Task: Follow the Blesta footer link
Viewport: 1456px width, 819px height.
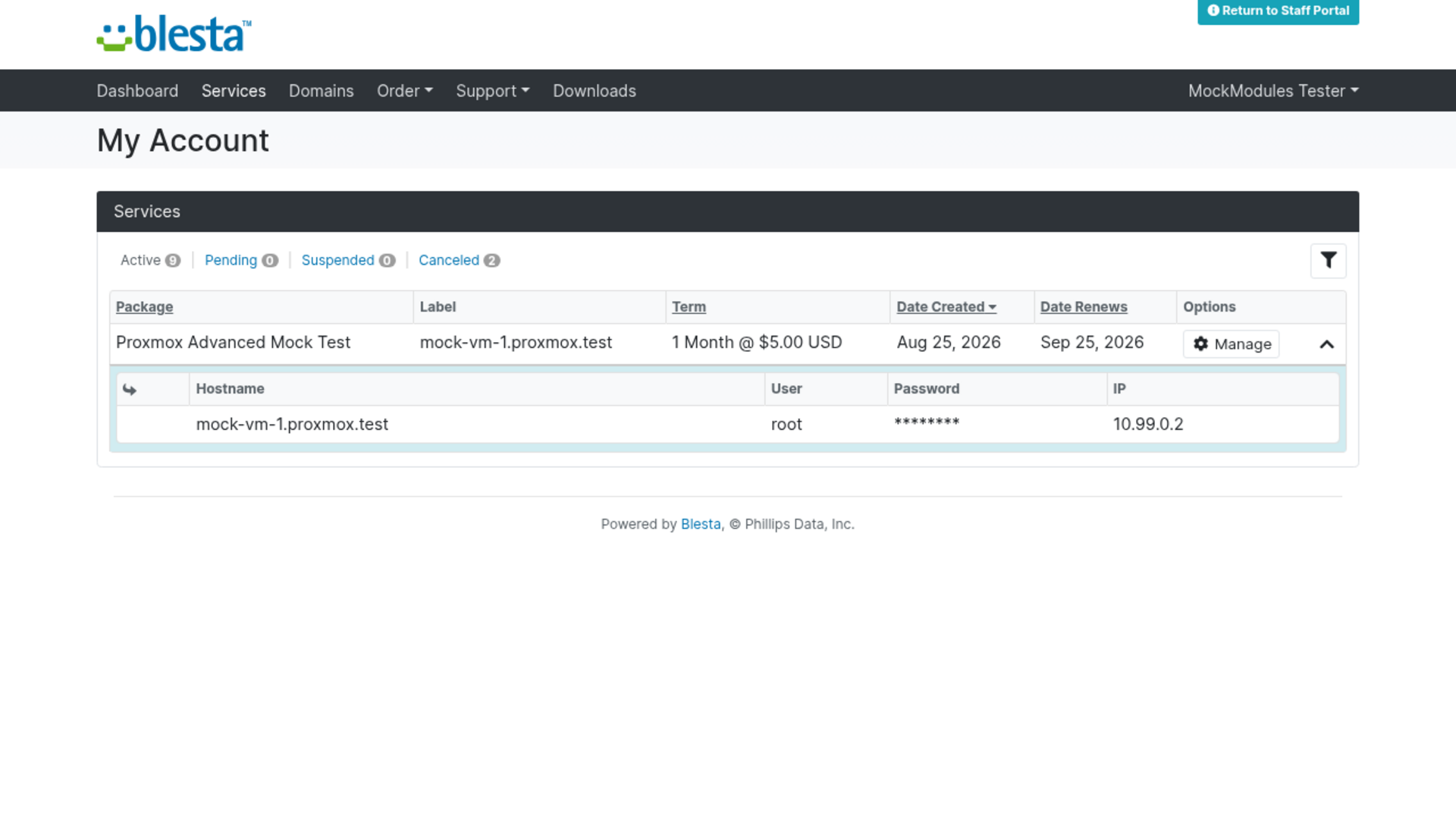Action: pyautogui.click(x=701, y=524)
